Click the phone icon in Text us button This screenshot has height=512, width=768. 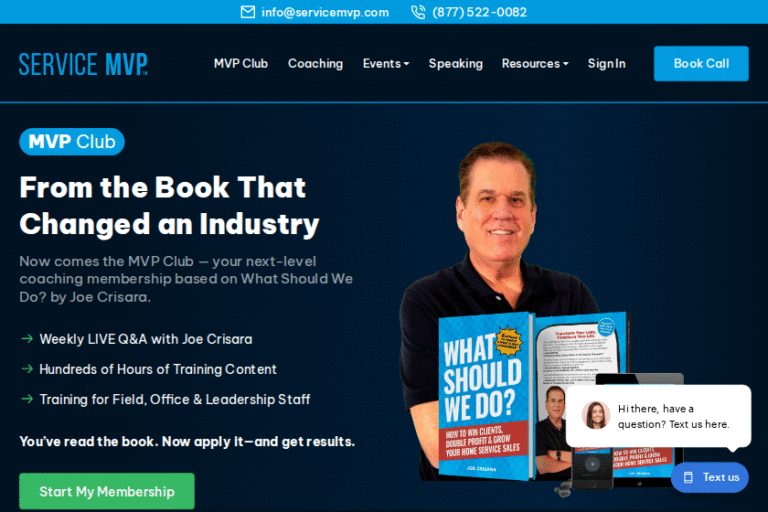coord(688,477)
